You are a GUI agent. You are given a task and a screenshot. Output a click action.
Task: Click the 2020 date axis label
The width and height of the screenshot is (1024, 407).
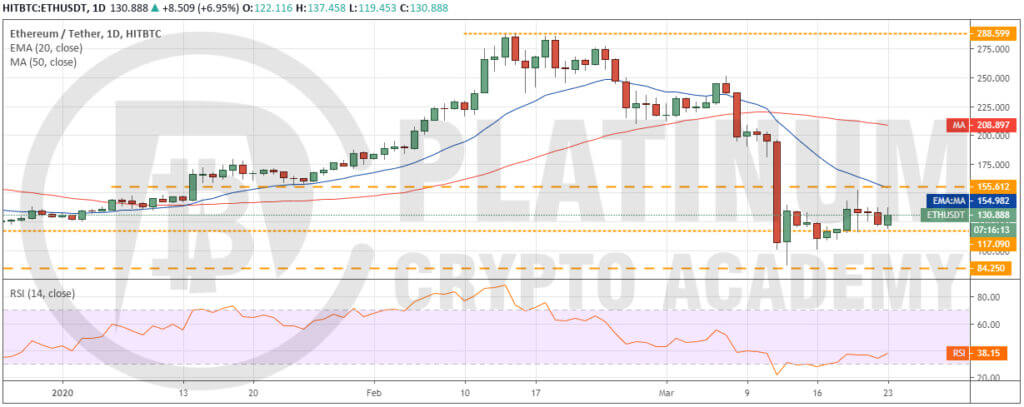[63, 394]
